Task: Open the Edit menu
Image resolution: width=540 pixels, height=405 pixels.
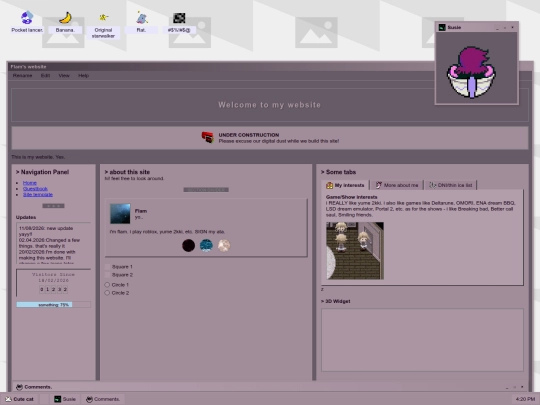Action: click(45, 75)
